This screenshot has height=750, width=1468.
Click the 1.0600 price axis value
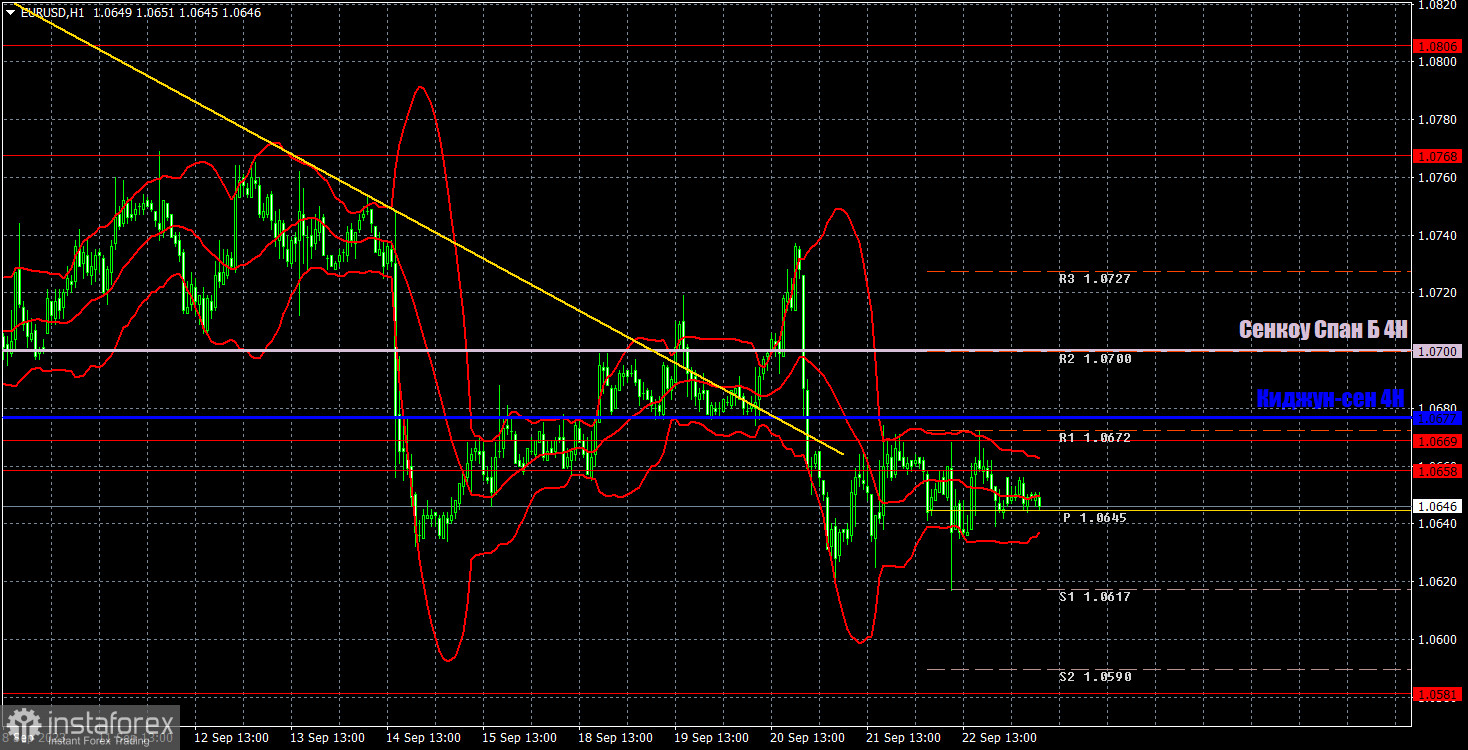coord(1438,640)
